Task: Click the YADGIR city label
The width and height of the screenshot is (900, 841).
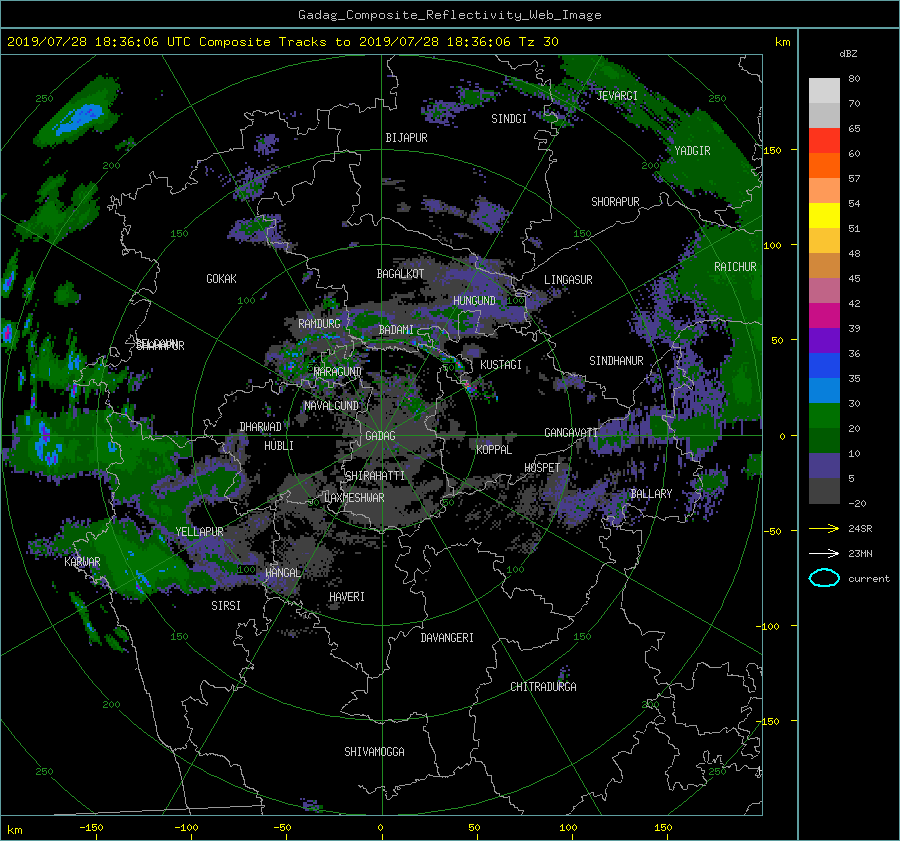Action: tap(692, 151)
